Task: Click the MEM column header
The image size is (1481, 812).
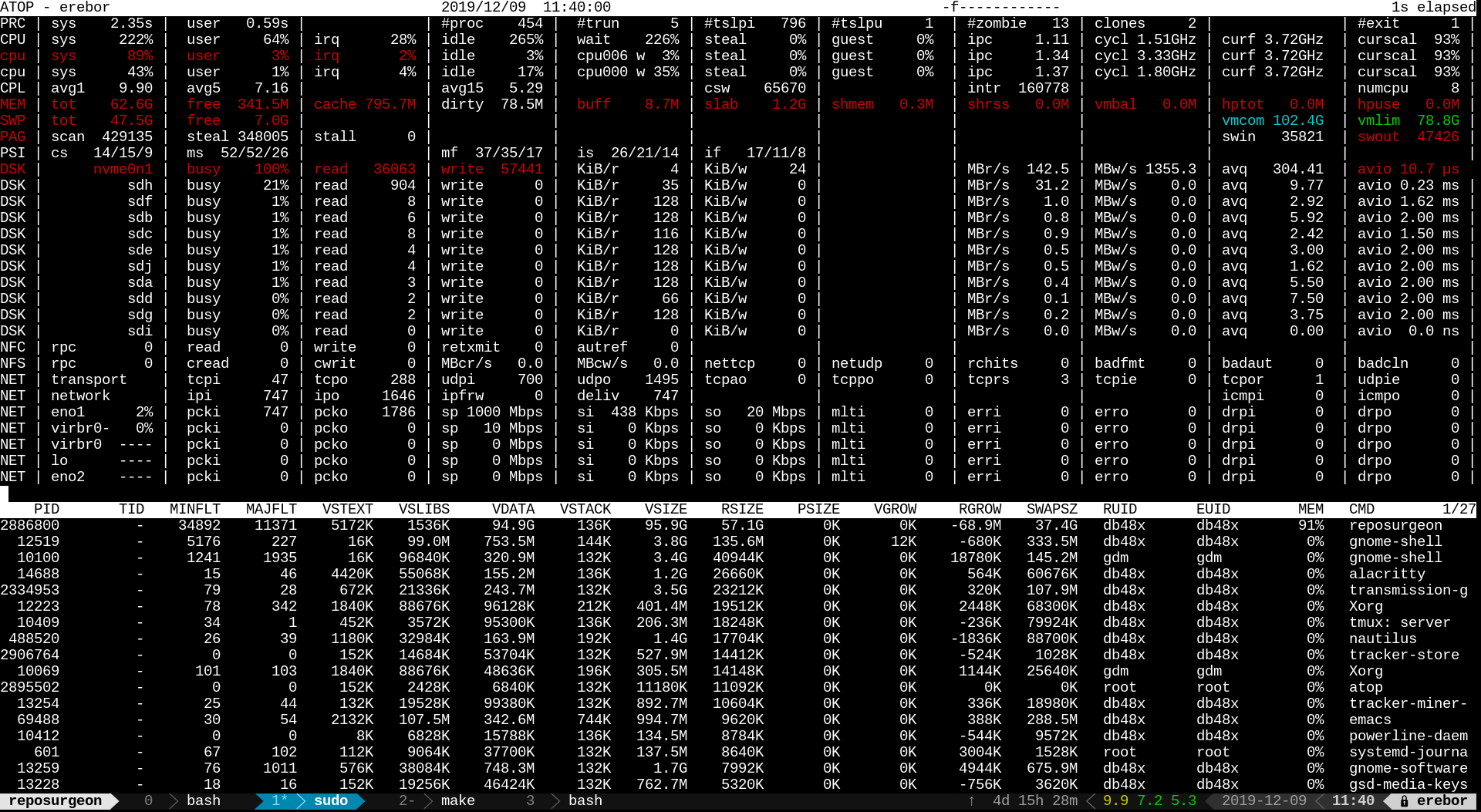Action: (1311, 510)
